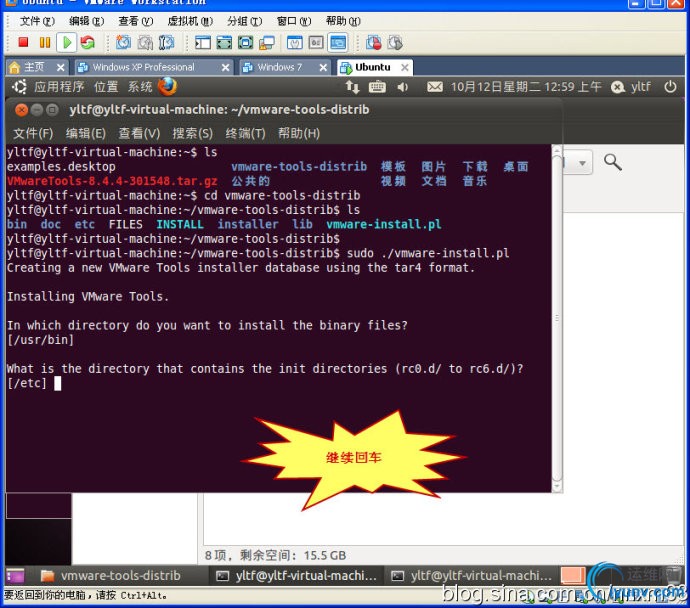690x608 pixels.
Task: Click the Summary view toolbar icon
Action: point(294,43)
